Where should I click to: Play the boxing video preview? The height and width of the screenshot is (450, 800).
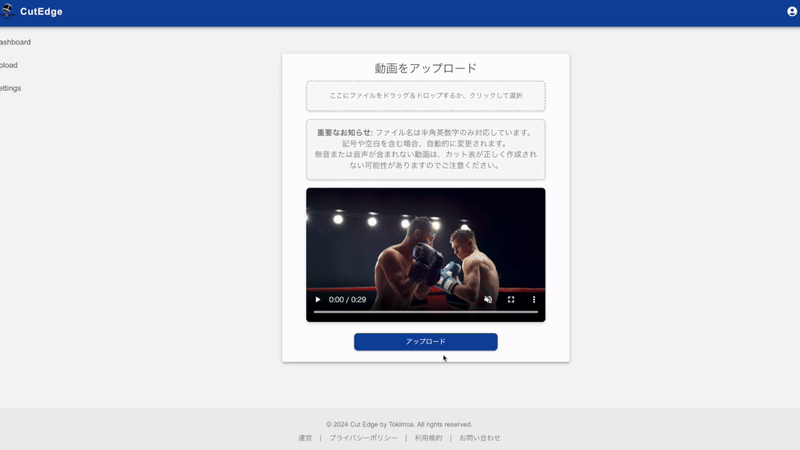click(318, 300)
